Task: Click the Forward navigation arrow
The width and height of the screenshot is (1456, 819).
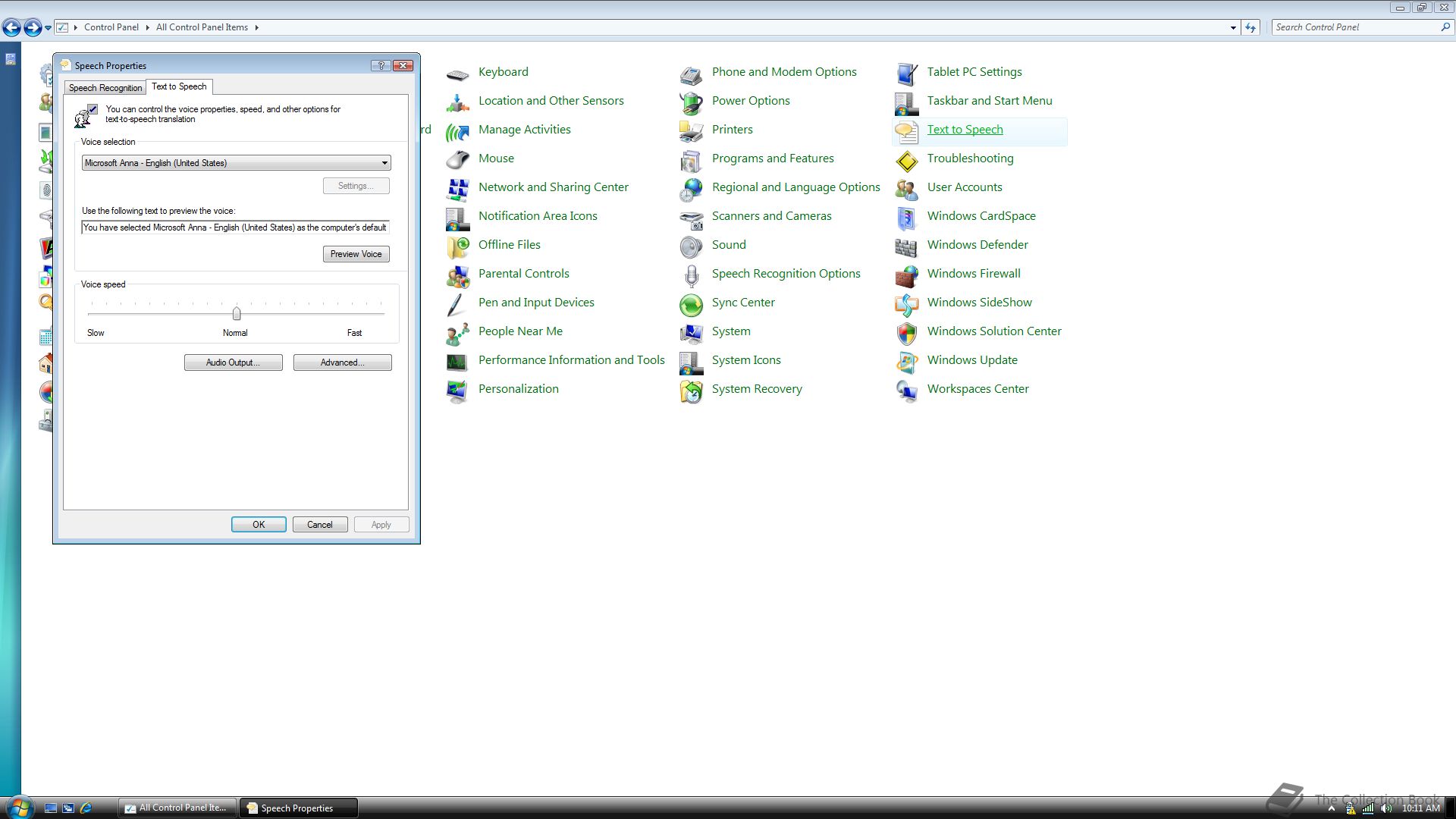Action: 33,28
